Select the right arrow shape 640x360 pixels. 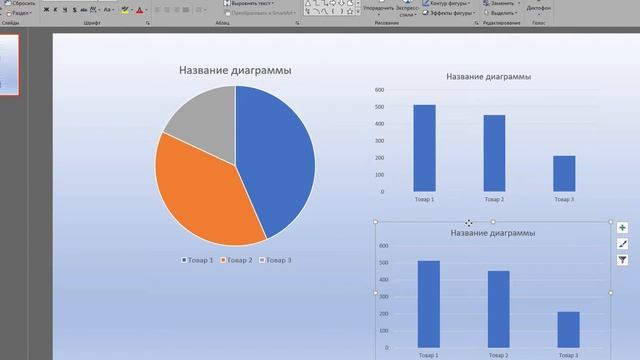click(333, 3)
